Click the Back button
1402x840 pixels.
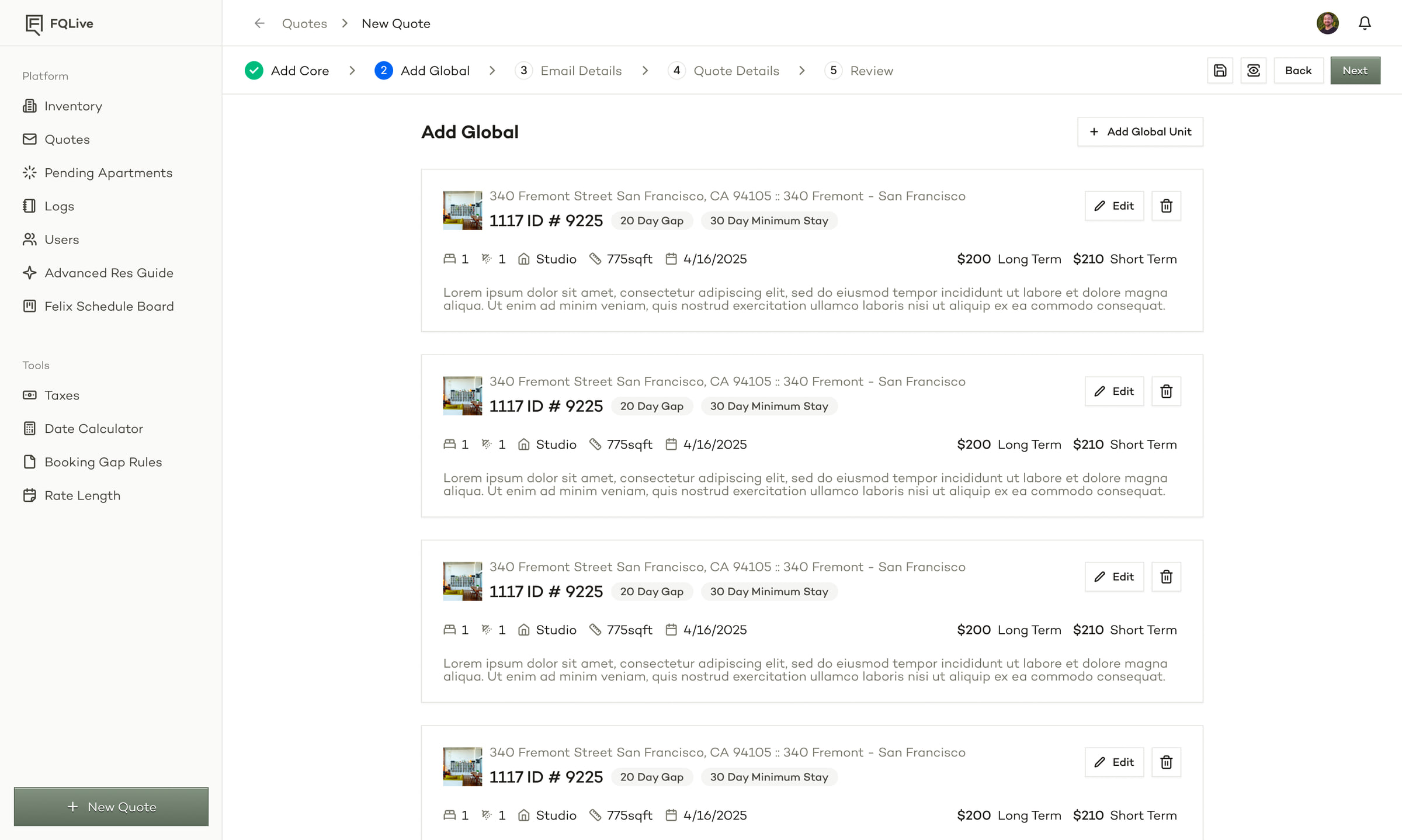tap(1298, 71)
